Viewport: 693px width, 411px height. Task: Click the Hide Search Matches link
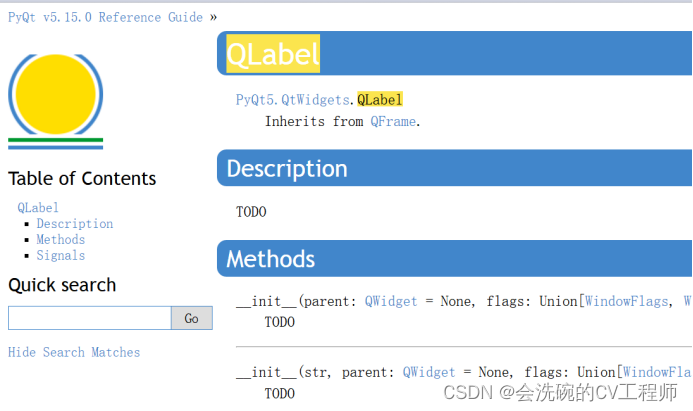tap(74, 352)
